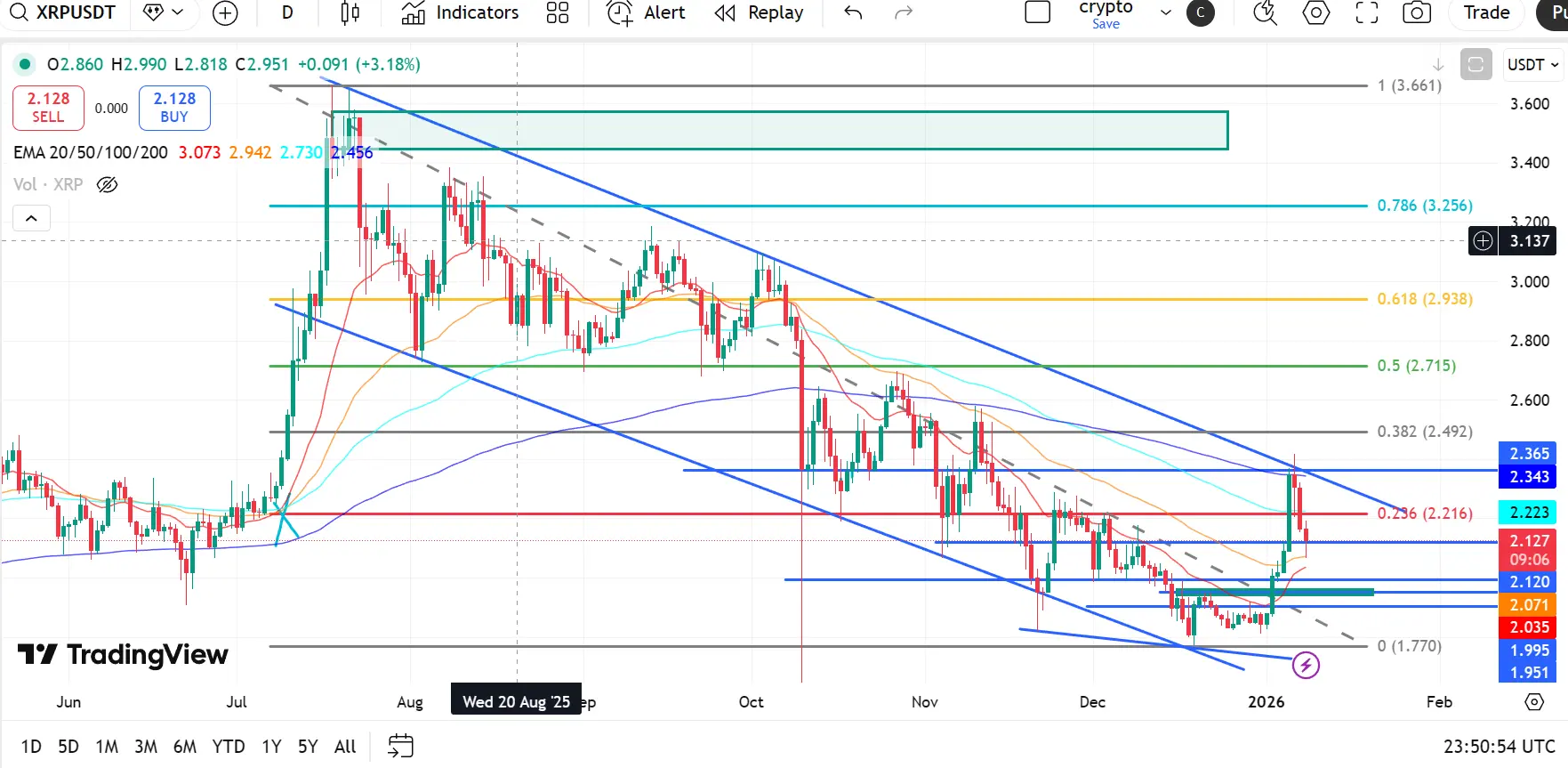
Task: Open the candlestick chart type selector
Action: click(350, 12)
